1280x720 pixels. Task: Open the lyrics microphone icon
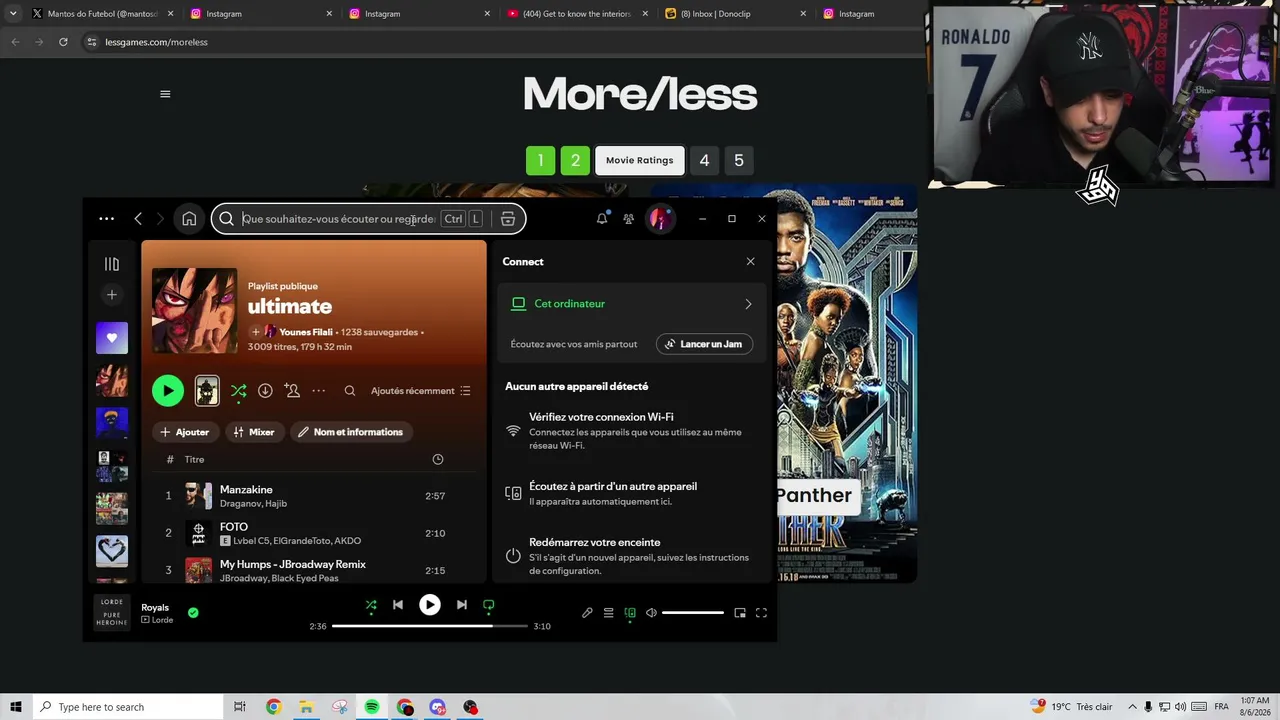[587, 613]
